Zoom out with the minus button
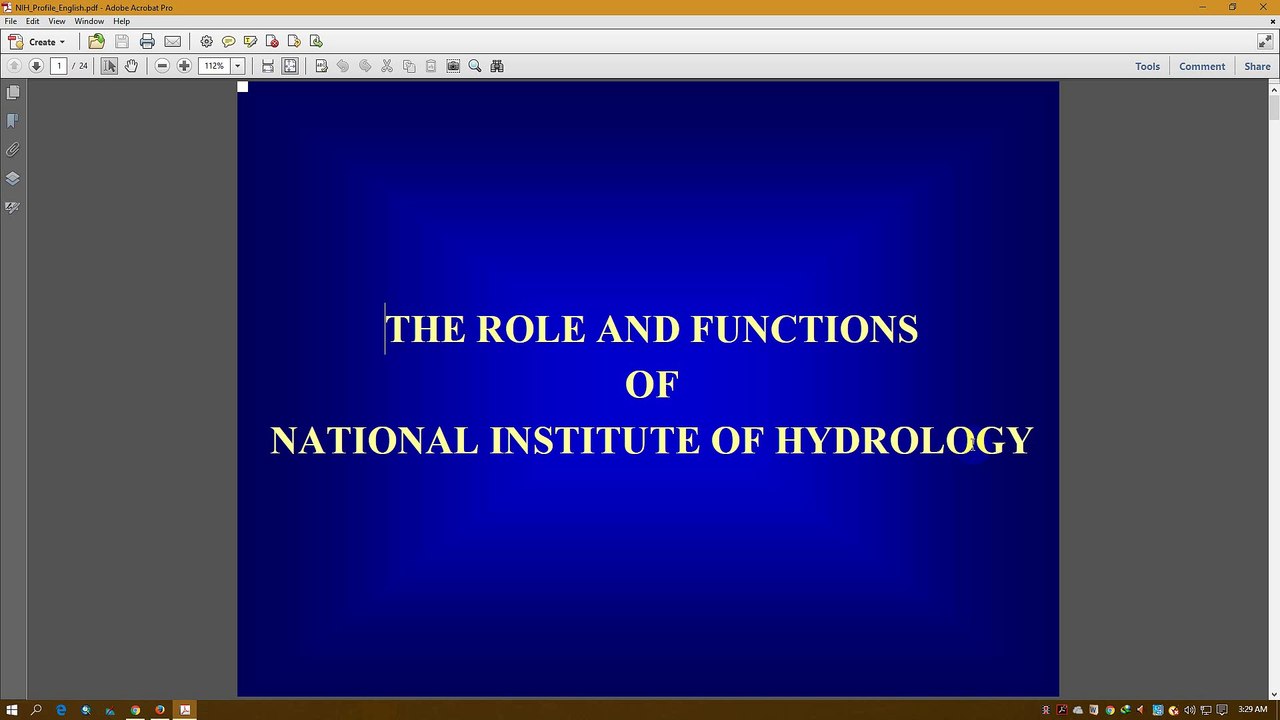Viewport: 1280px width, 720px height. (x=162, y=66)
